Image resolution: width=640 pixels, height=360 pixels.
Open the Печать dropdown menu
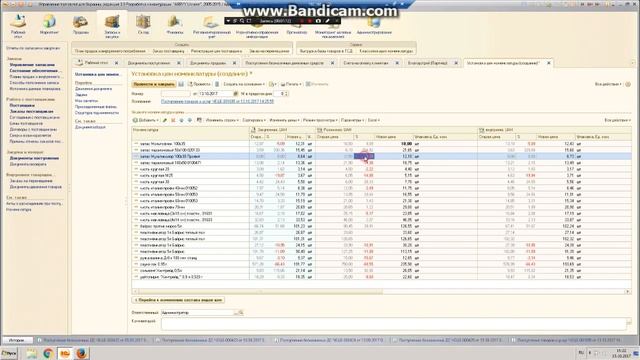(x=291, y=84)
